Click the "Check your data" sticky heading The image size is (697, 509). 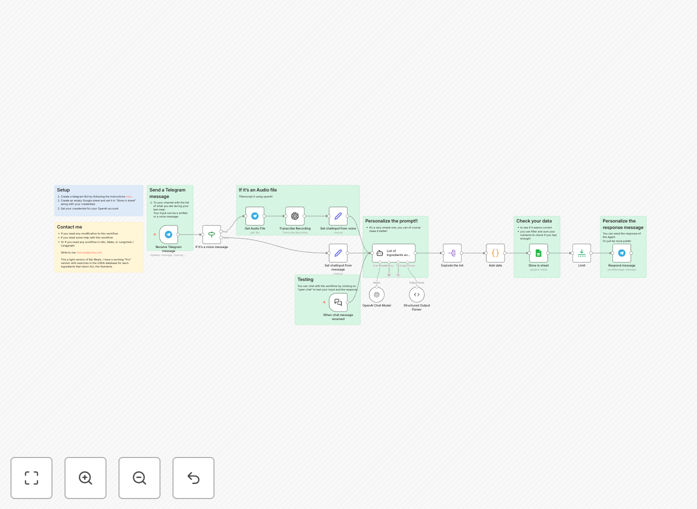[534, 221]
